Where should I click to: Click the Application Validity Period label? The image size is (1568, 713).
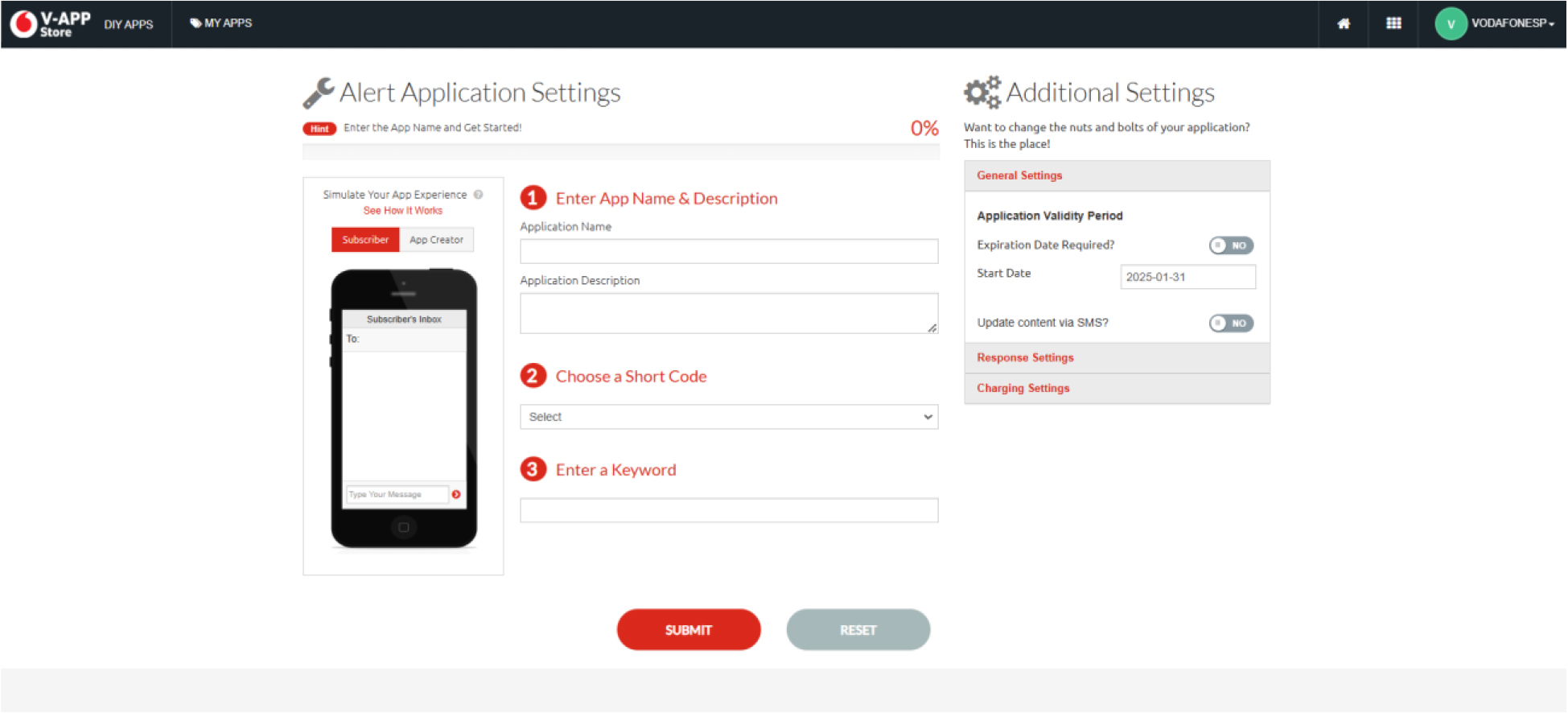pyautogui.click(x=1050, y=216)
